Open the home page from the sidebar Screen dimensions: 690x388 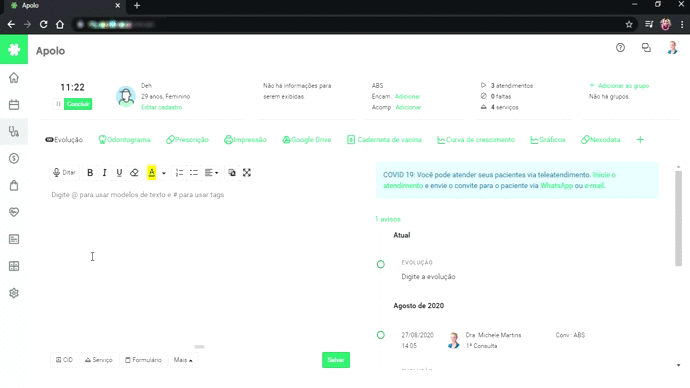click(x=14, y=78)
